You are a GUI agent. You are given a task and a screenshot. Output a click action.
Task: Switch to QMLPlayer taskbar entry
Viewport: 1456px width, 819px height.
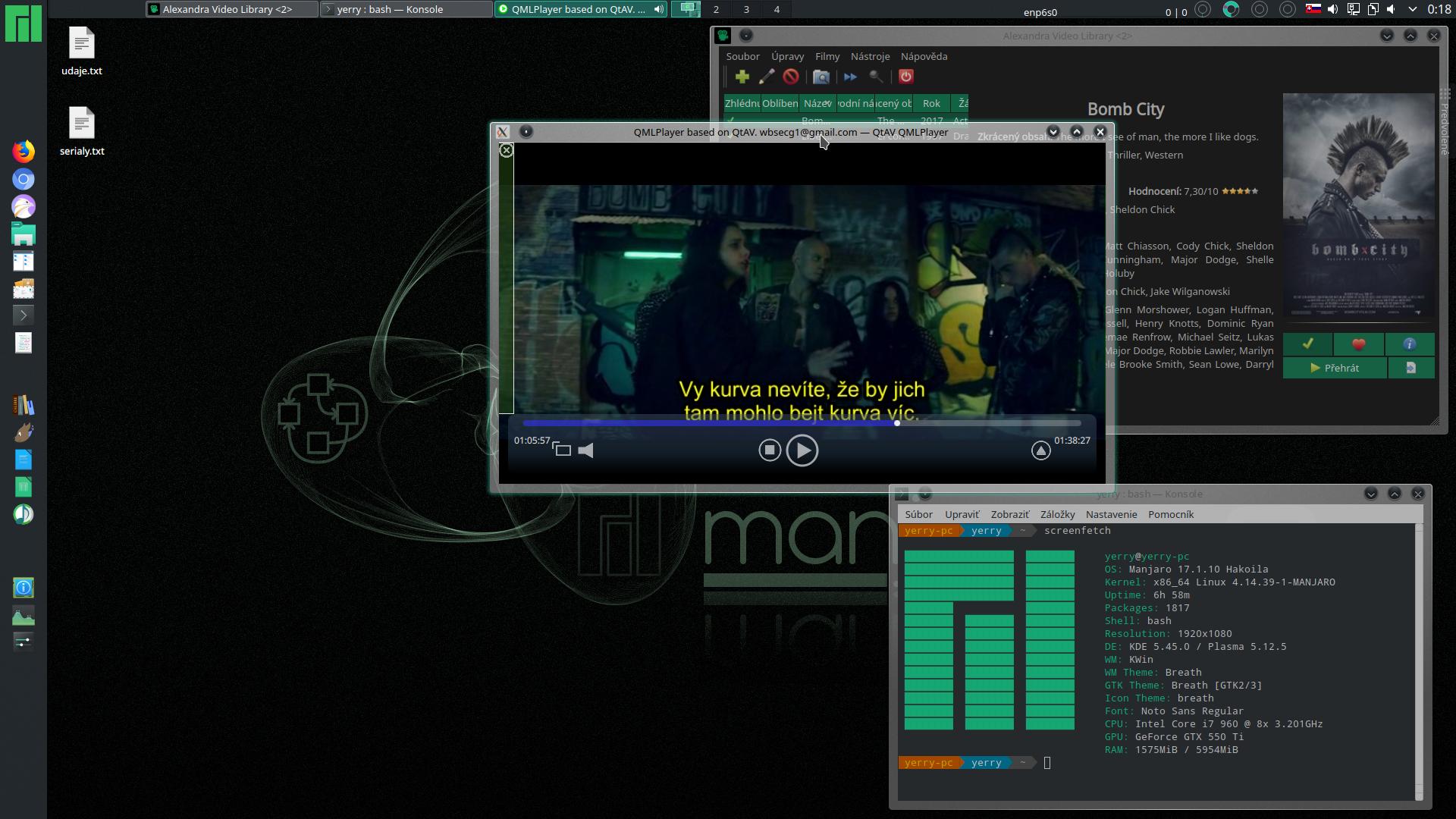(581, 9)
